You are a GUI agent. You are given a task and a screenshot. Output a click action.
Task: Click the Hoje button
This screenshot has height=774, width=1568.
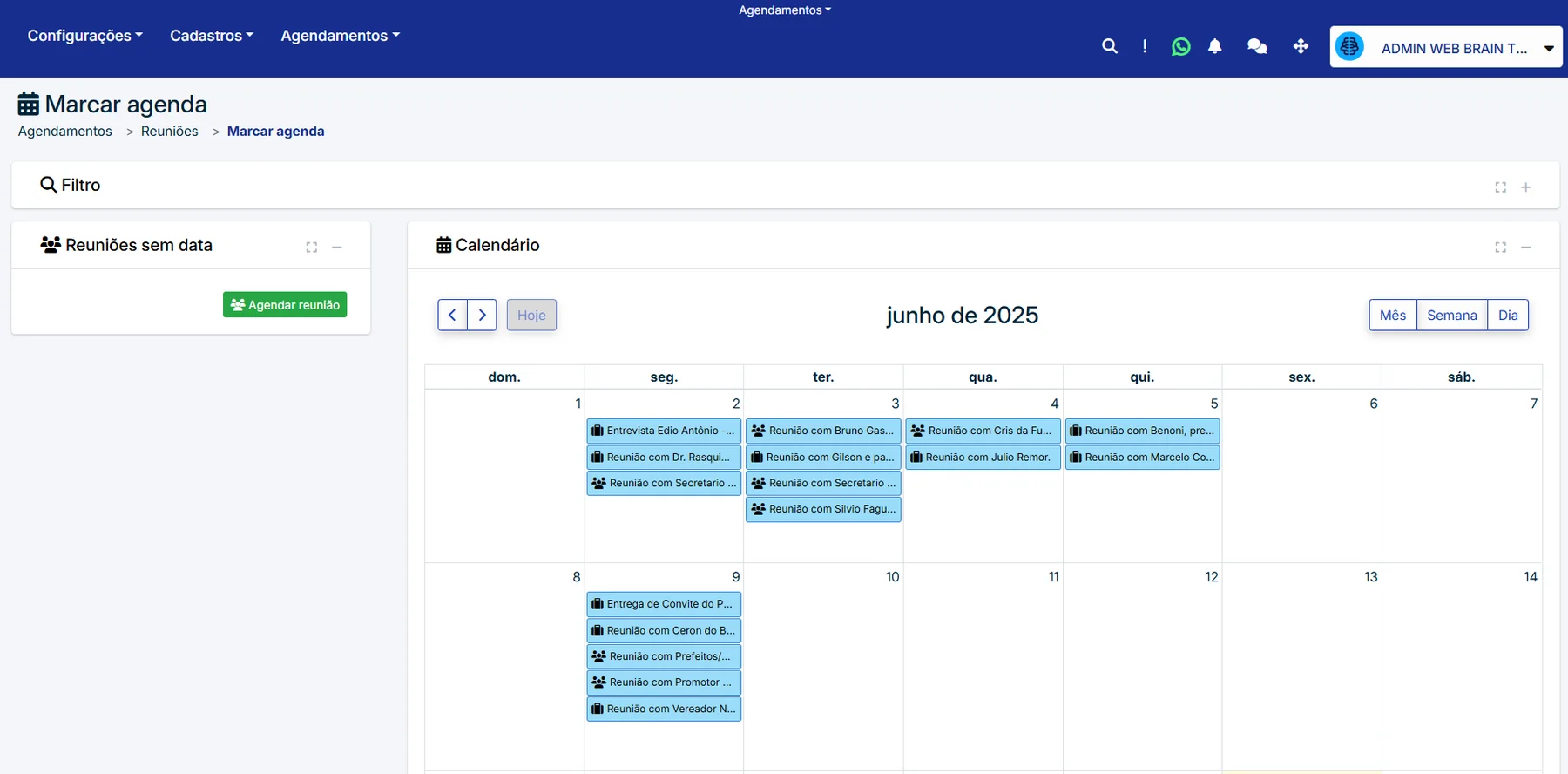click(531, 315)
